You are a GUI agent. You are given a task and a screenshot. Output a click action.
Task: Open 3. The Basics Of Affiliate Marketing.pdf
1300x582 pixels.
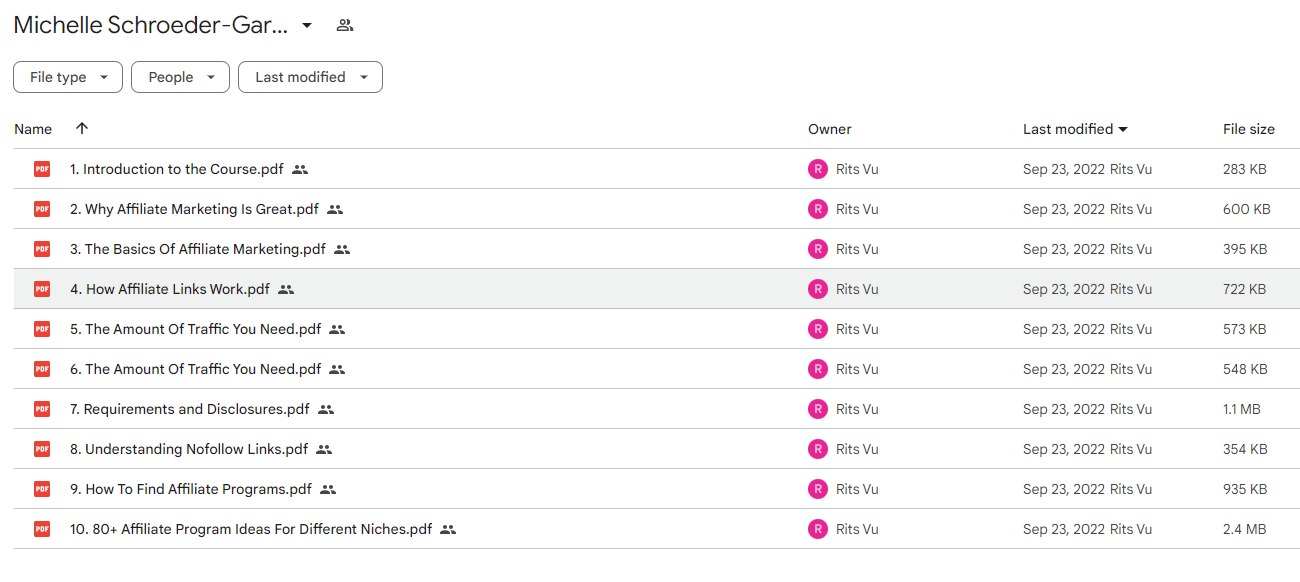point(198,249)
